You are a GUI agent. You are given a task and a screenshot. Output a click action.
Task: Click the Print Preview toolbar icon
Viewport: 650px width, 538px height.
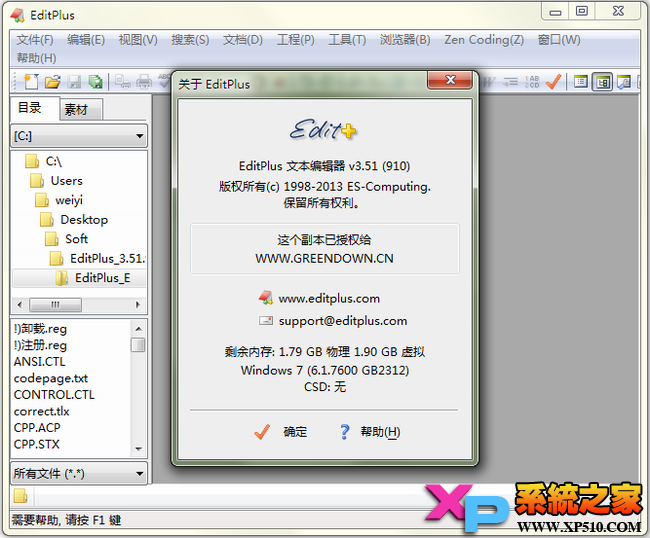pos(123,82)
